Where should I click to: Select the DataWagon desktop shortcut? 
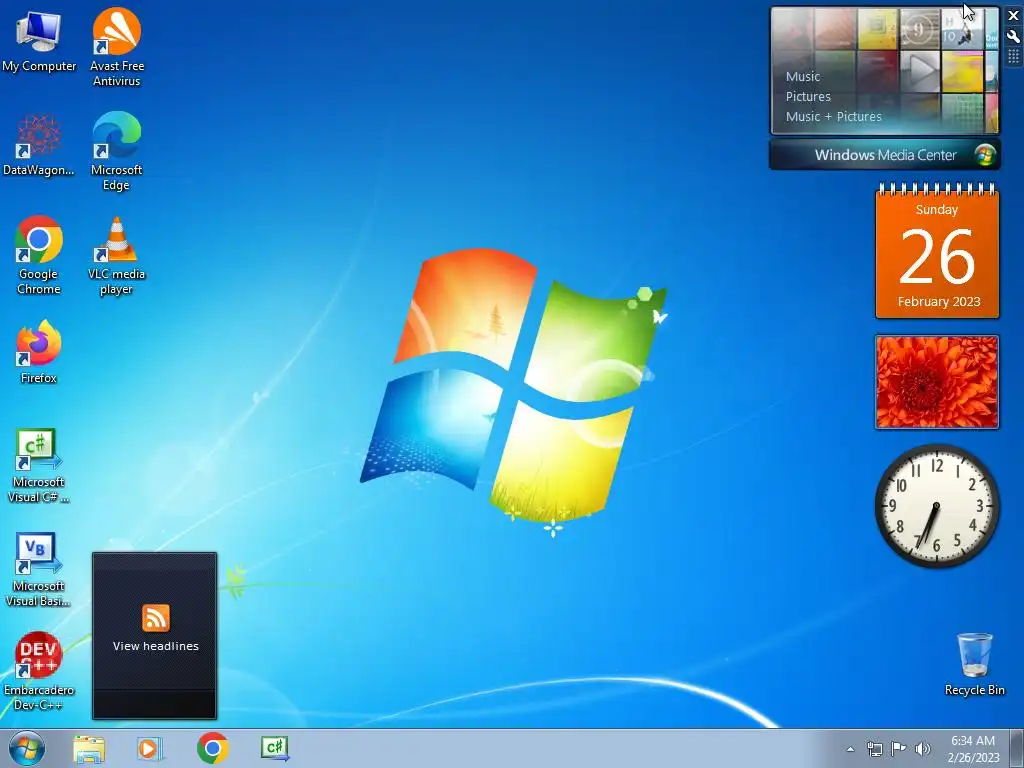39,145
